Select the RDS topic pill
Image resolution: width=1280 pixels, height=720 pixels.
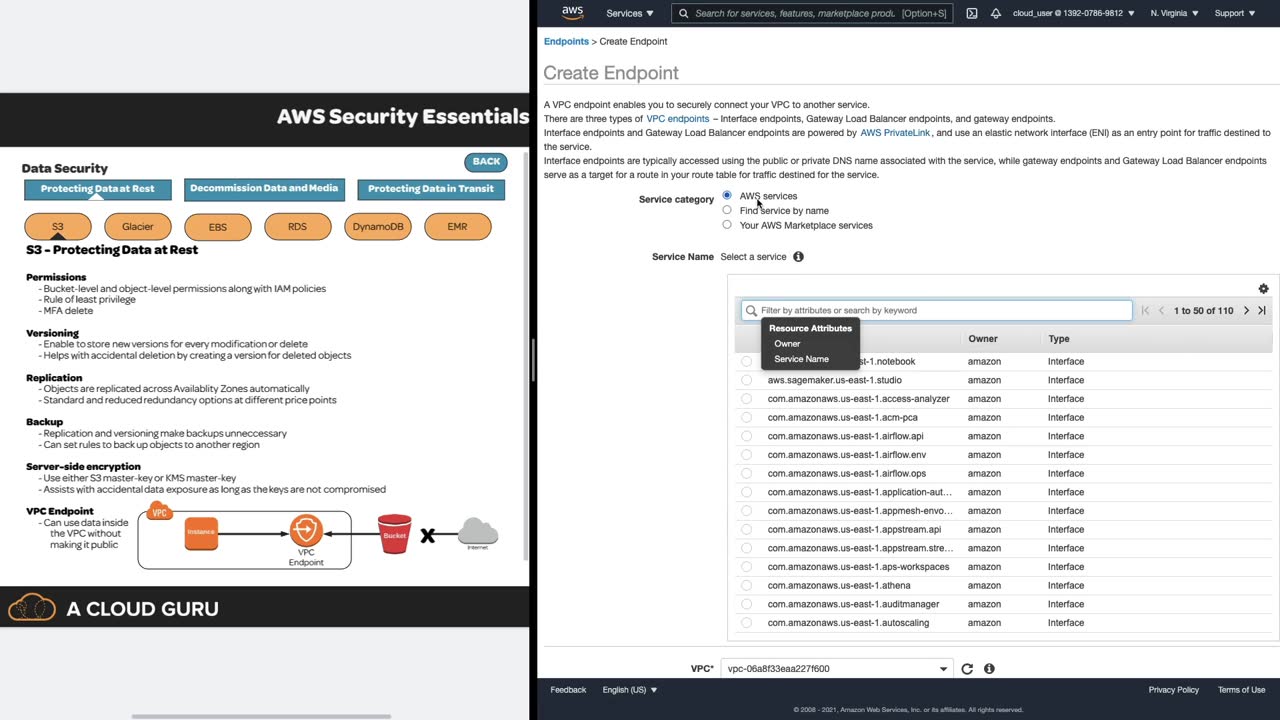(x=297, y=227)
